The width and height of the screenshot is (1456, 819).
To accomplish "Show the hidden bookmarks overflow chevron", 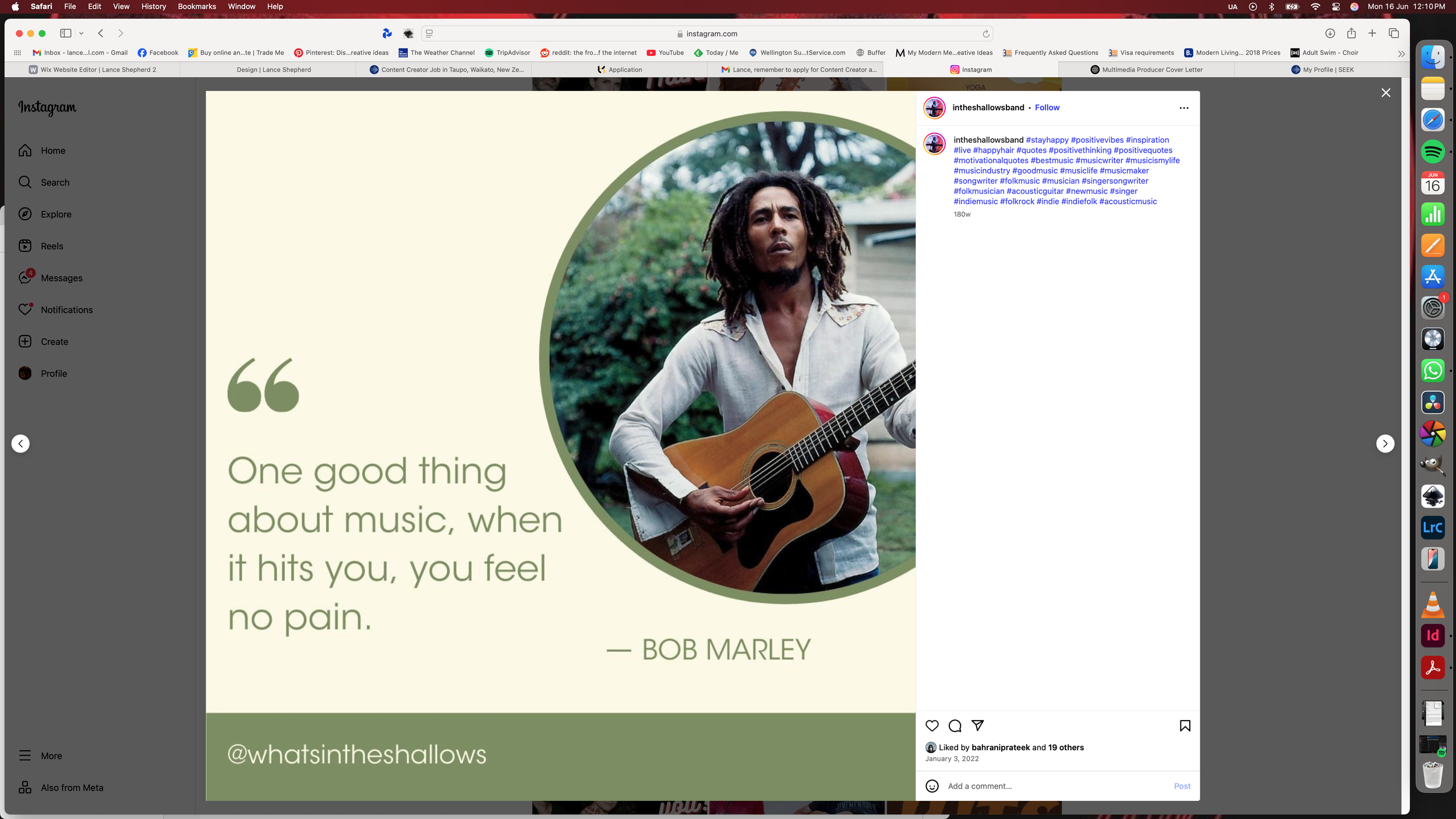I will click(1401, 53).
